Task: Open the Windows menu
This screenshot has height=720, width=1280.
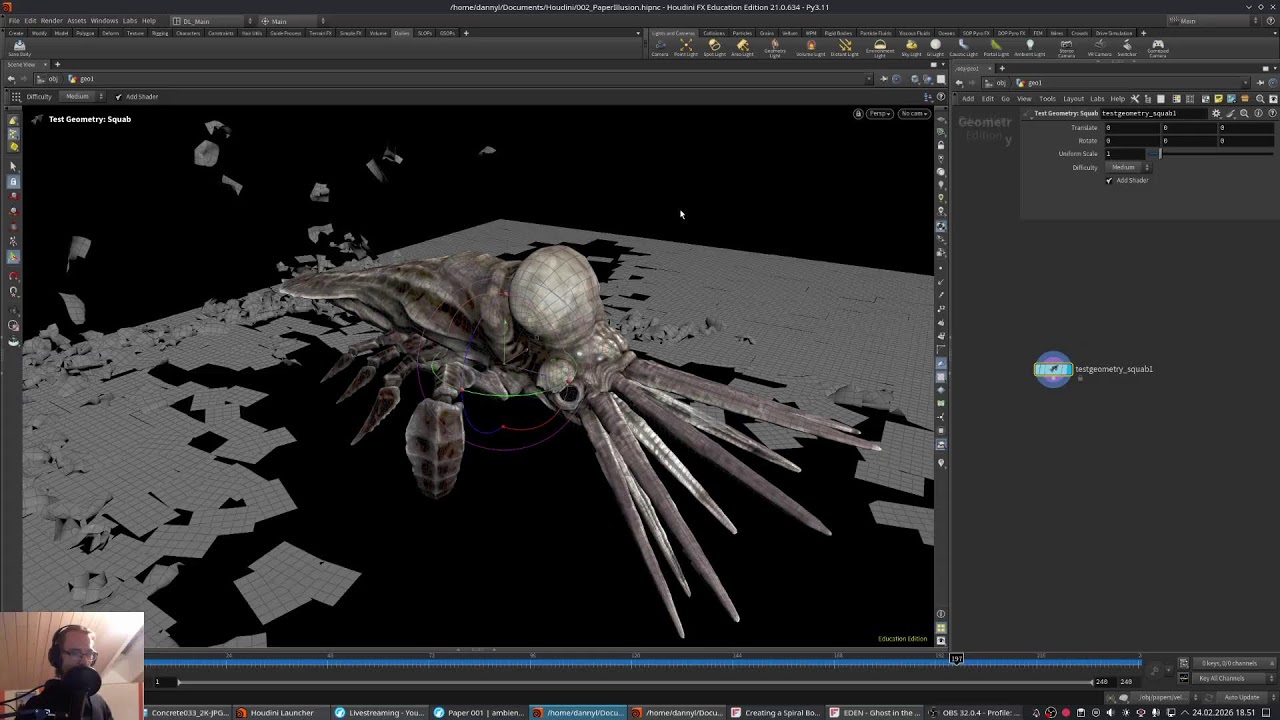Action: pyautogui.click(x=104, y=21)
